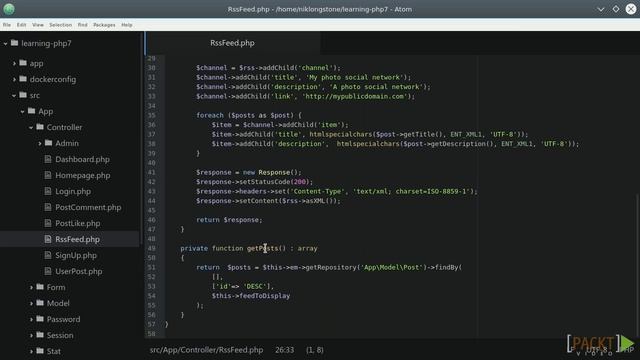Viewport: 640px width, 360px height.
Task: Click the learning-php7 project folder icon
Action: [x=15, y=43]
